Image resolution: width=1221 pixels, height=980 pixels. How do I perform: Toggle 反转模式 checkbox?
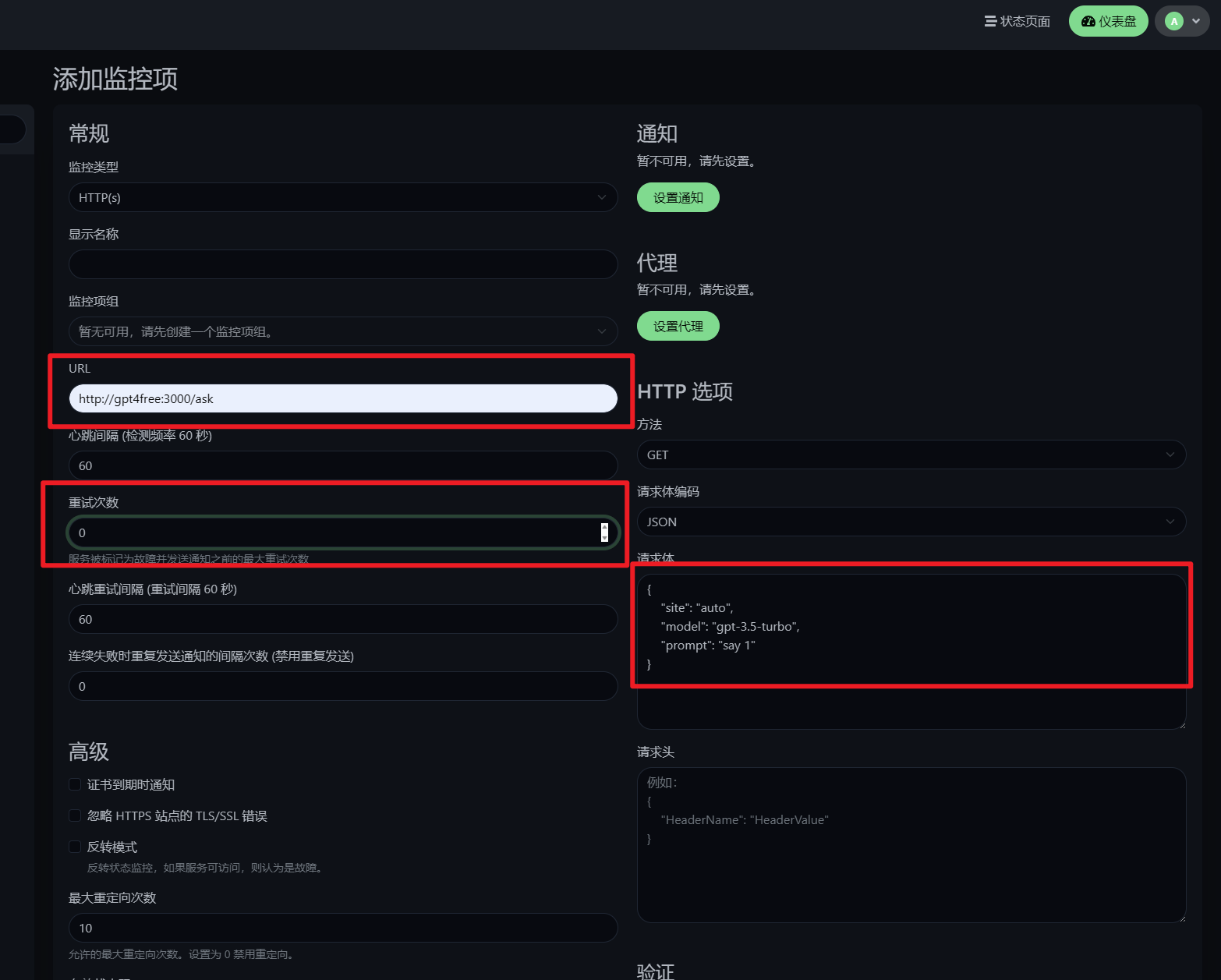74,847
